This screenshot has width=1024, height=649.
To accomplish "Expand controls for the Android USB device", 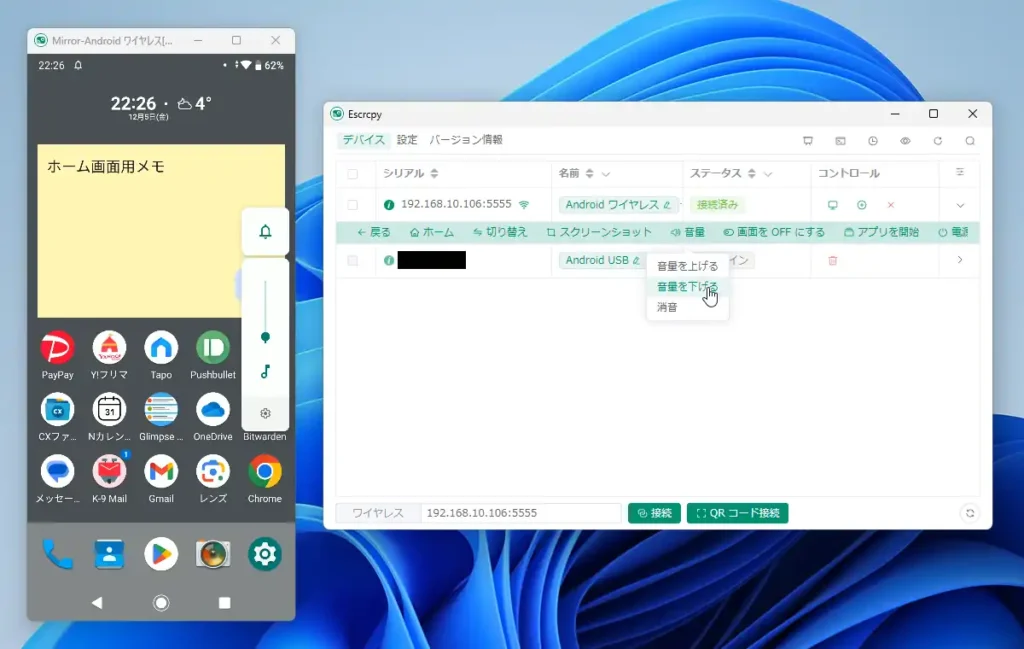I will click(x=960, y=260).
